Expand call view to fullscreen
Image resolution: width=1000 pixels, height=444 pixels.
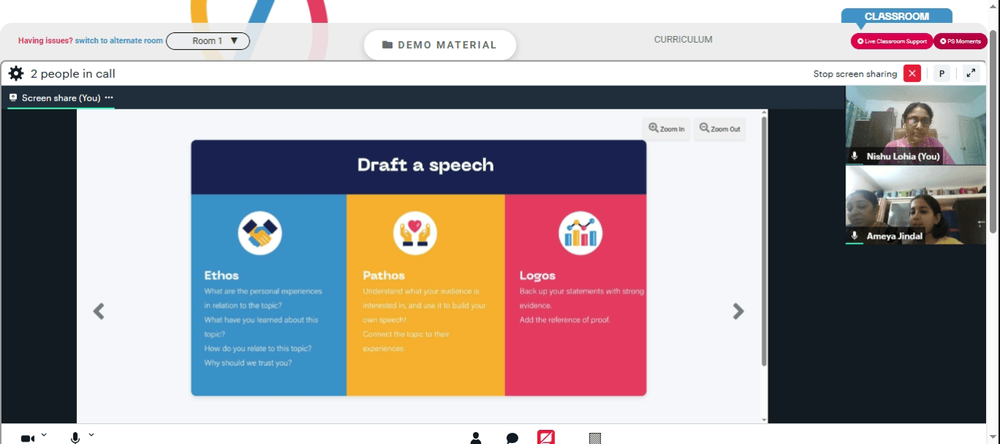tap(971, 73)
